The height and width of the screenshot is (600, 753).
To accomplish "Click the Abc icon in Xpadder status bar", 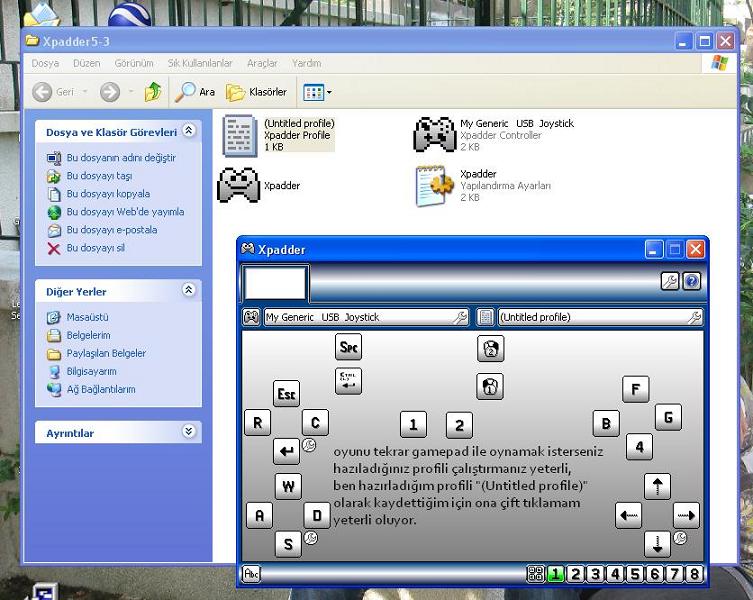I will 252,574.
